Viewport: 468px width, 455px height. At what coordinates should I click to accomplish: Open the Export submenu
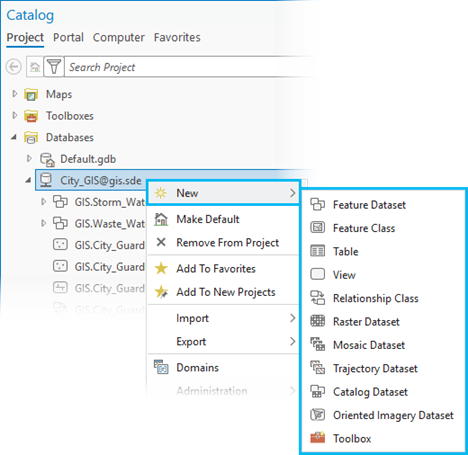click(223, 341)
